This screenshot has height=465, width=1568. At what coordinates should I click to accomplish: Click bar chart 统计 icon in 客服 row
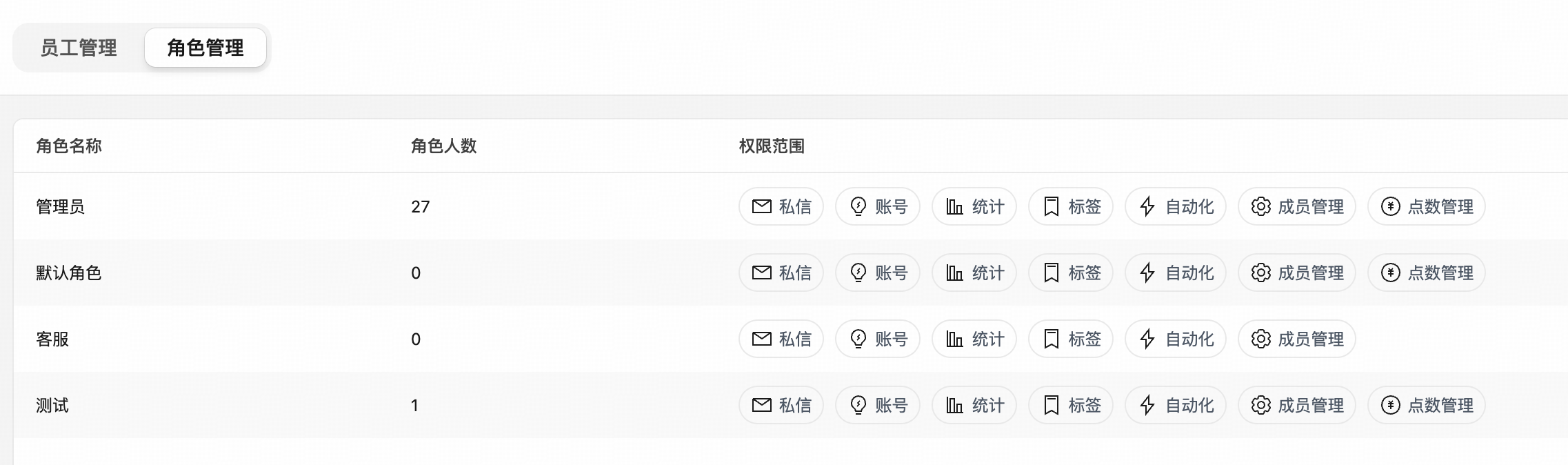click(x=954, y=339)
